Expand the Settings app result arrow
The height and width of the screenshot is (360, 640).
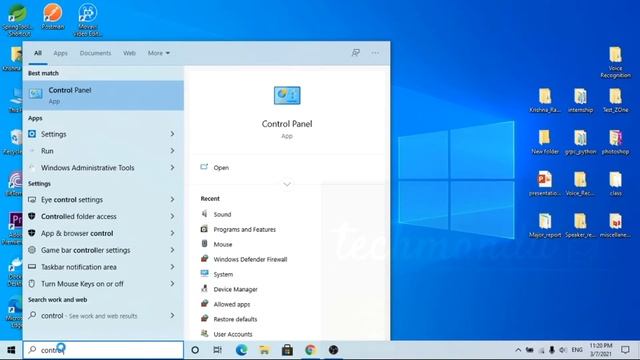coord(172,134)
